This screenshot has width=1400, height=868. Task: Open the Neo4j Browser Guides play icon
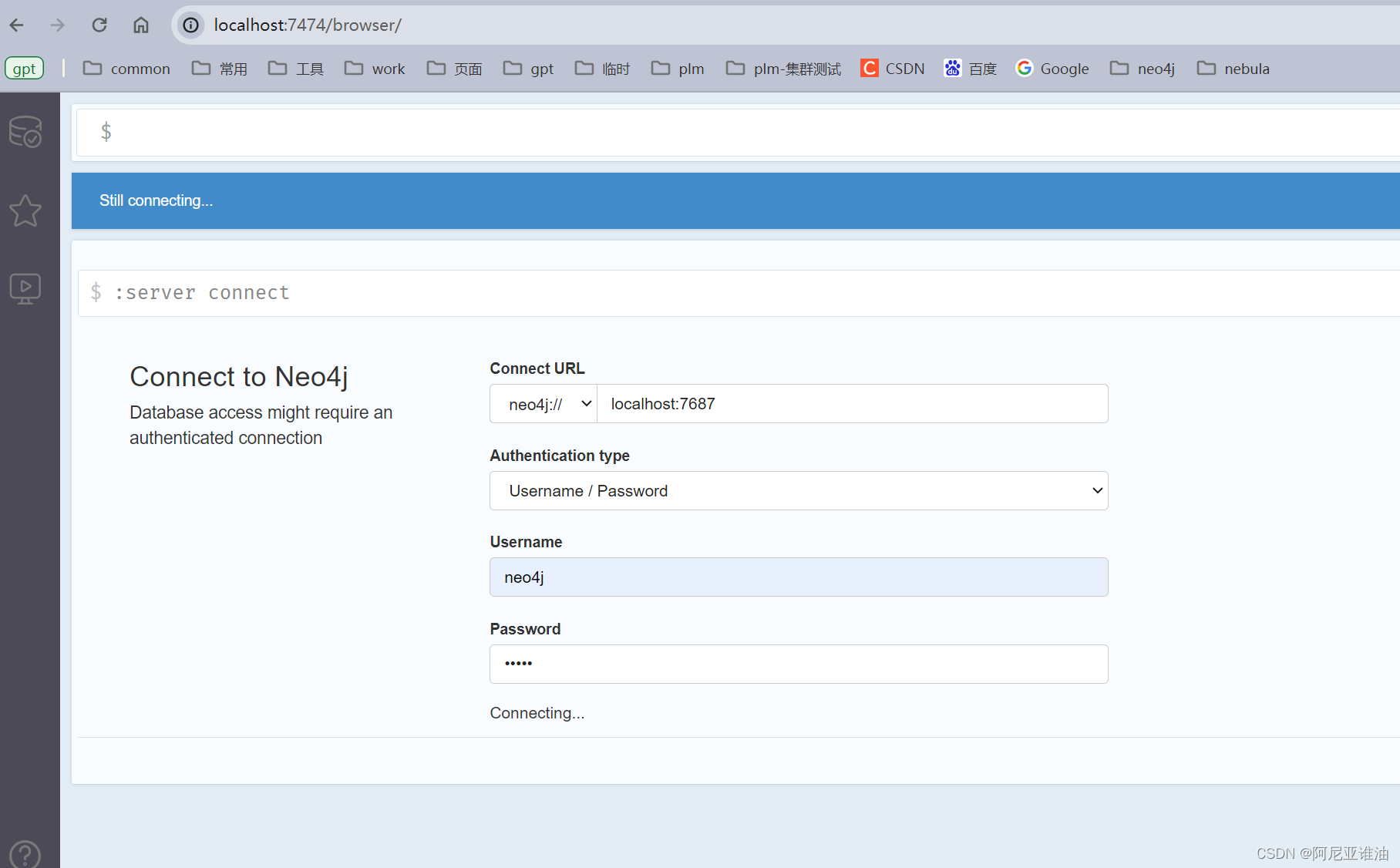click(x=25, y=289)
